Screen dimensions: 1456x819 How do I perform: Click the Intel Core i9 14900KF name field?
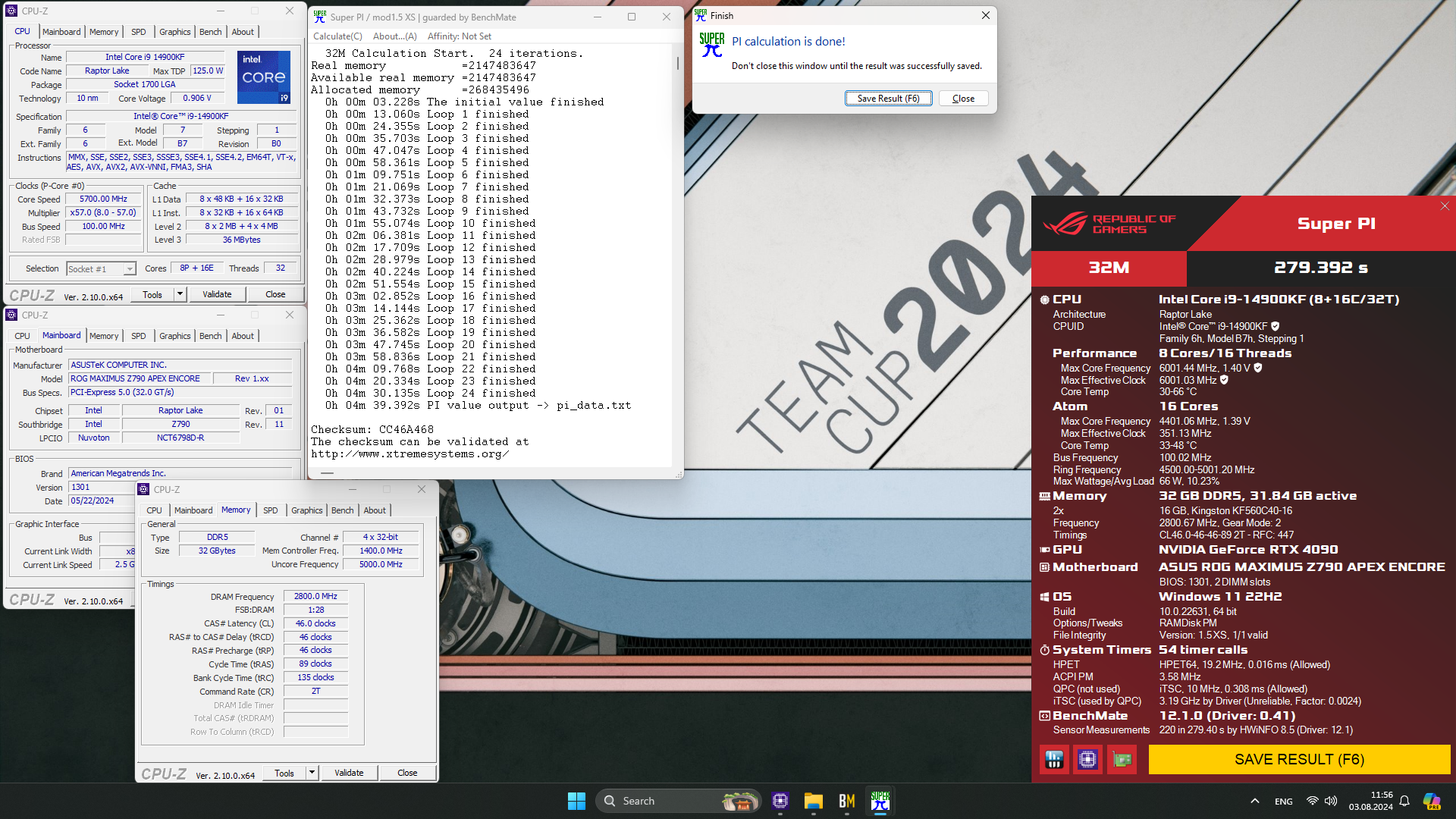pyautogui.click(x=145, y=57)
